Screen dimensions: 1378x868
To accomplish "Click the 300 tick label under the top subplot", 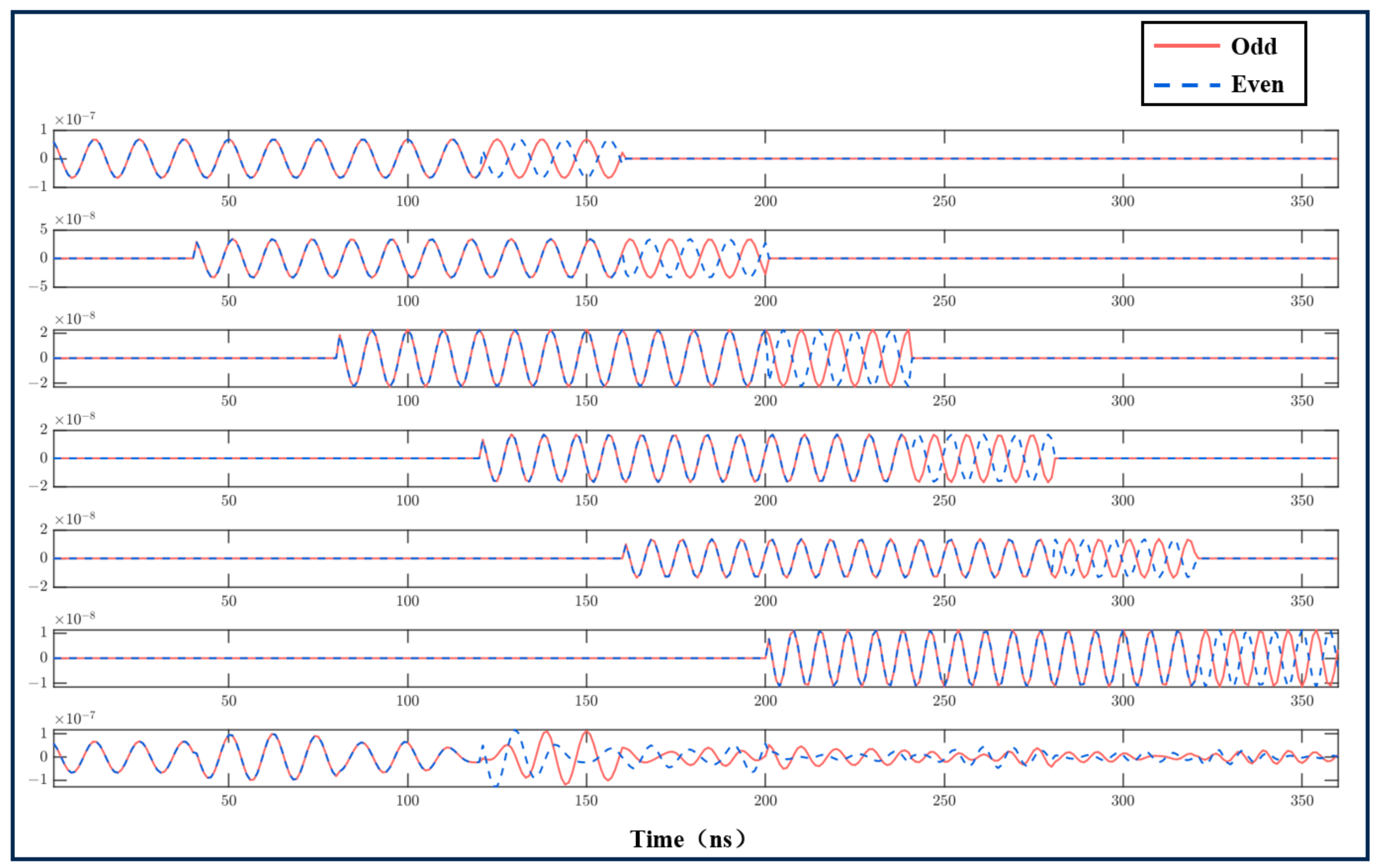I will [1123, 201].
